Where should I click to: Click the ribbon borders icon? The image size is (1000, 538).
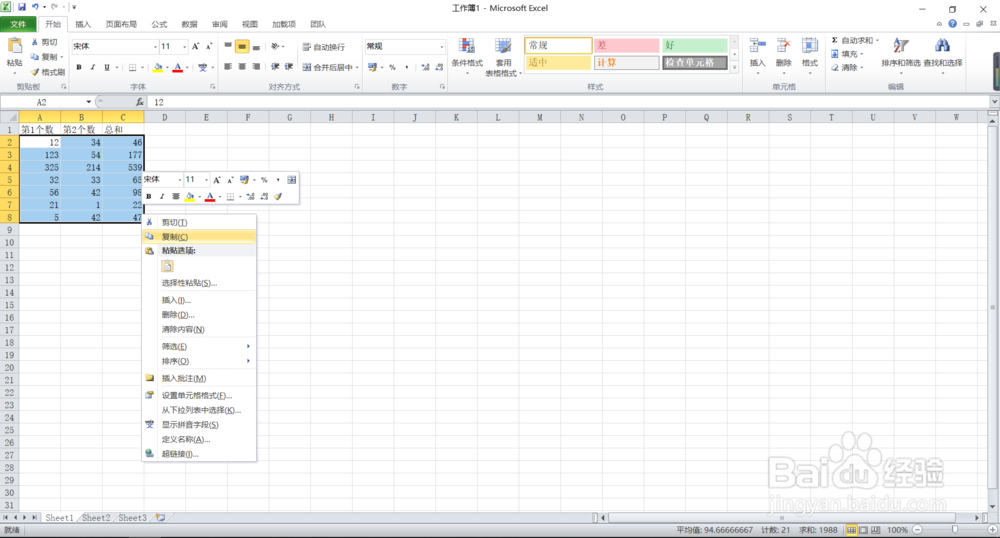(133, 67)
